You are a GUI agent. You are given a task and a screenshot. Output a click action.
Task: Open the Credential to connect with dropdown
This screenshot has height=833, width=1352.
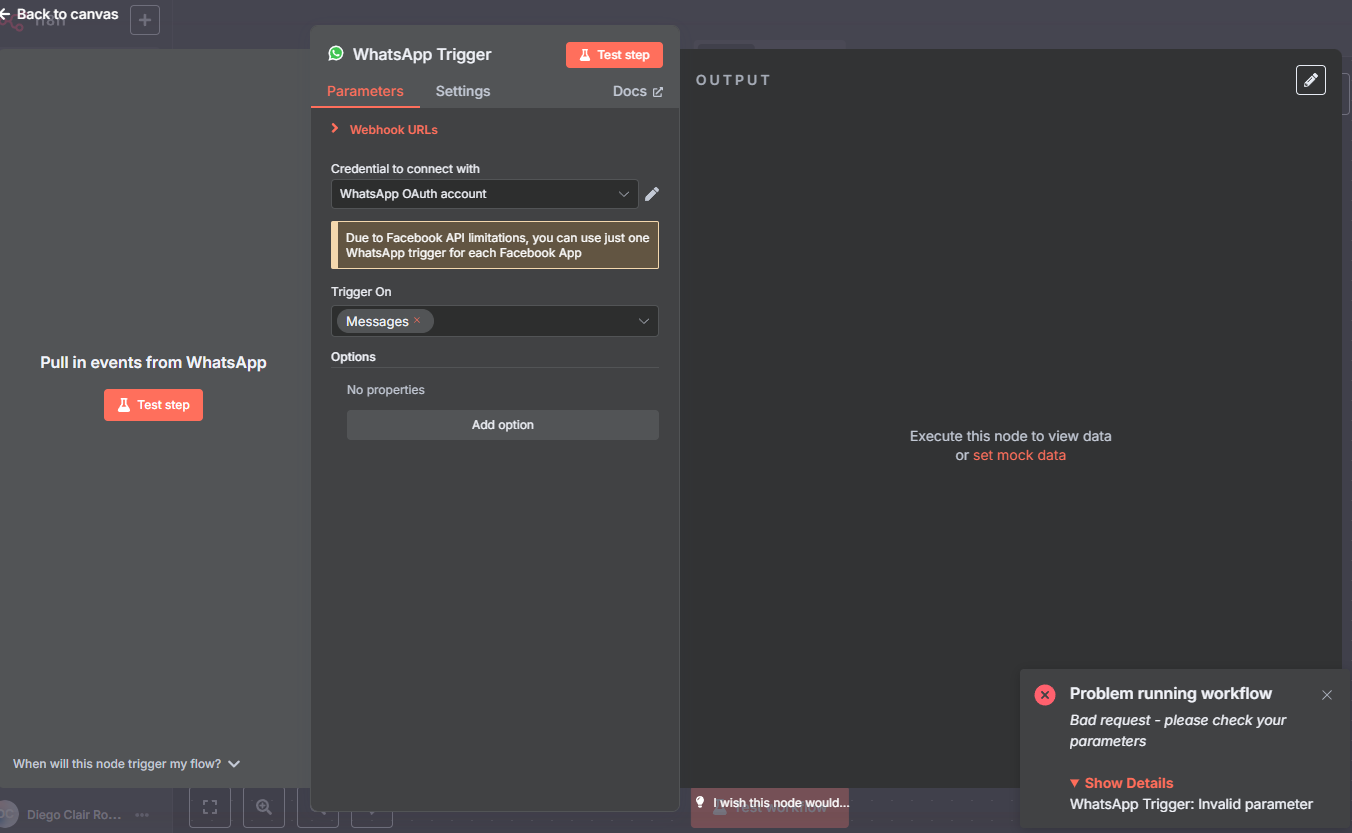485,194
